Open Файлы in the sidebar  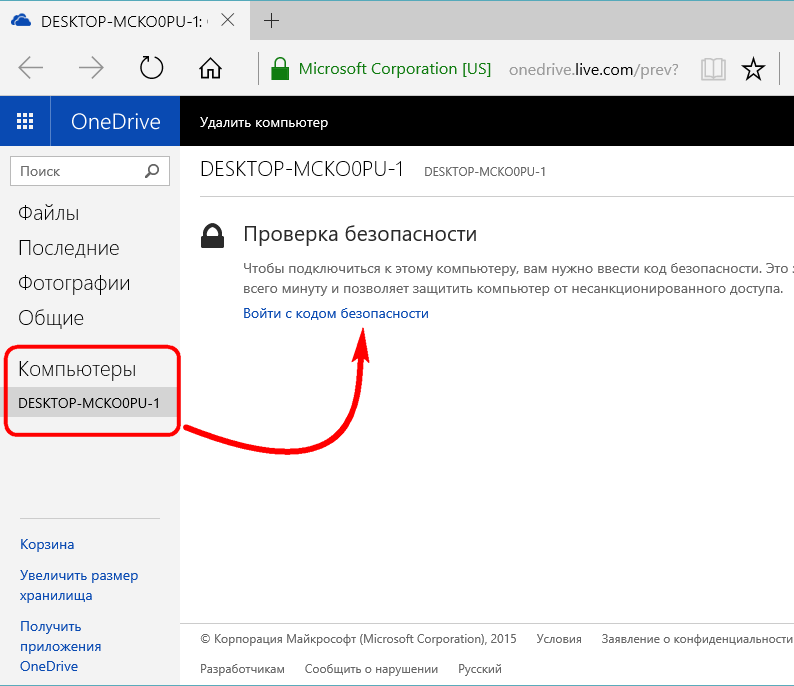click(x=49, y=213)
